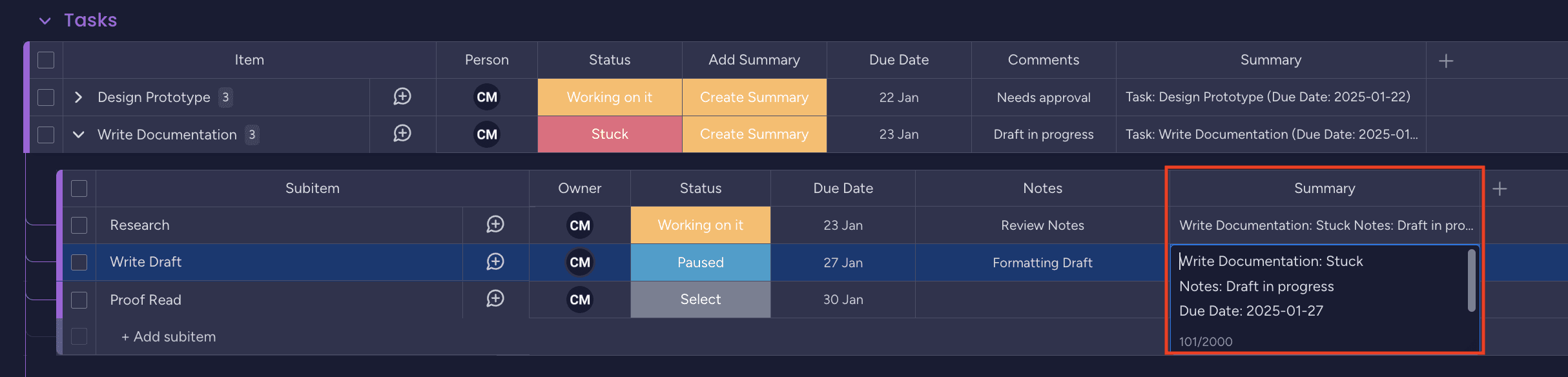Open the Select status dropdown for Proof Read

pos(700,299)
